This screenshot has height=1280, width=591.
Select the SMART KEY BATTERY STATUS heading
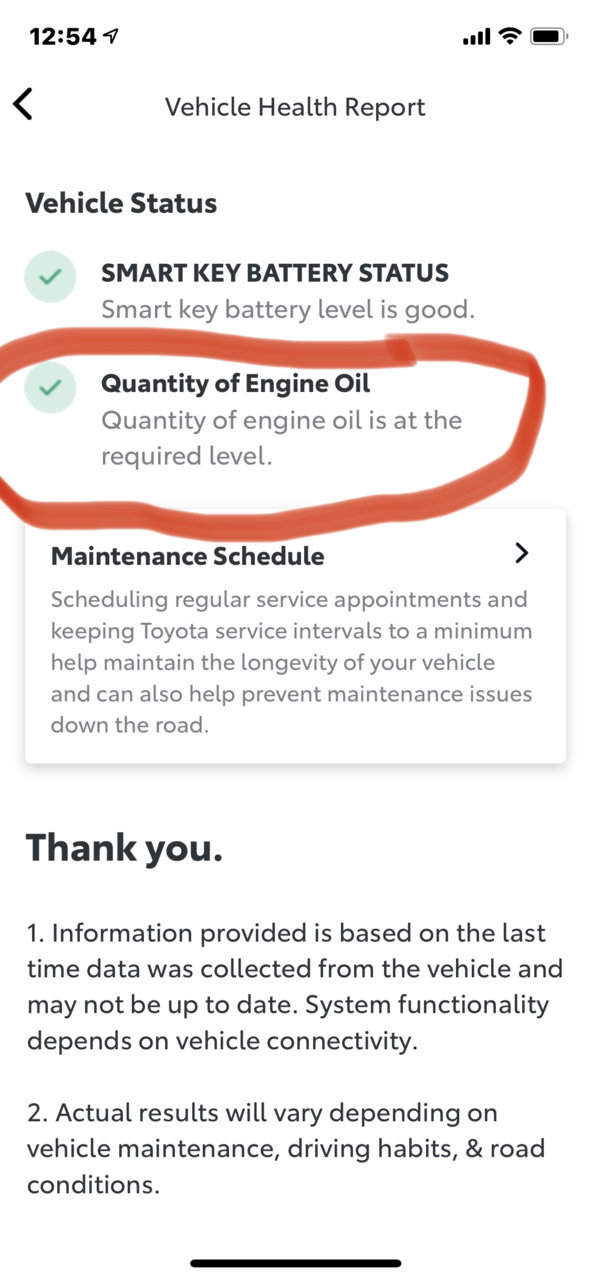click(275, 273)
